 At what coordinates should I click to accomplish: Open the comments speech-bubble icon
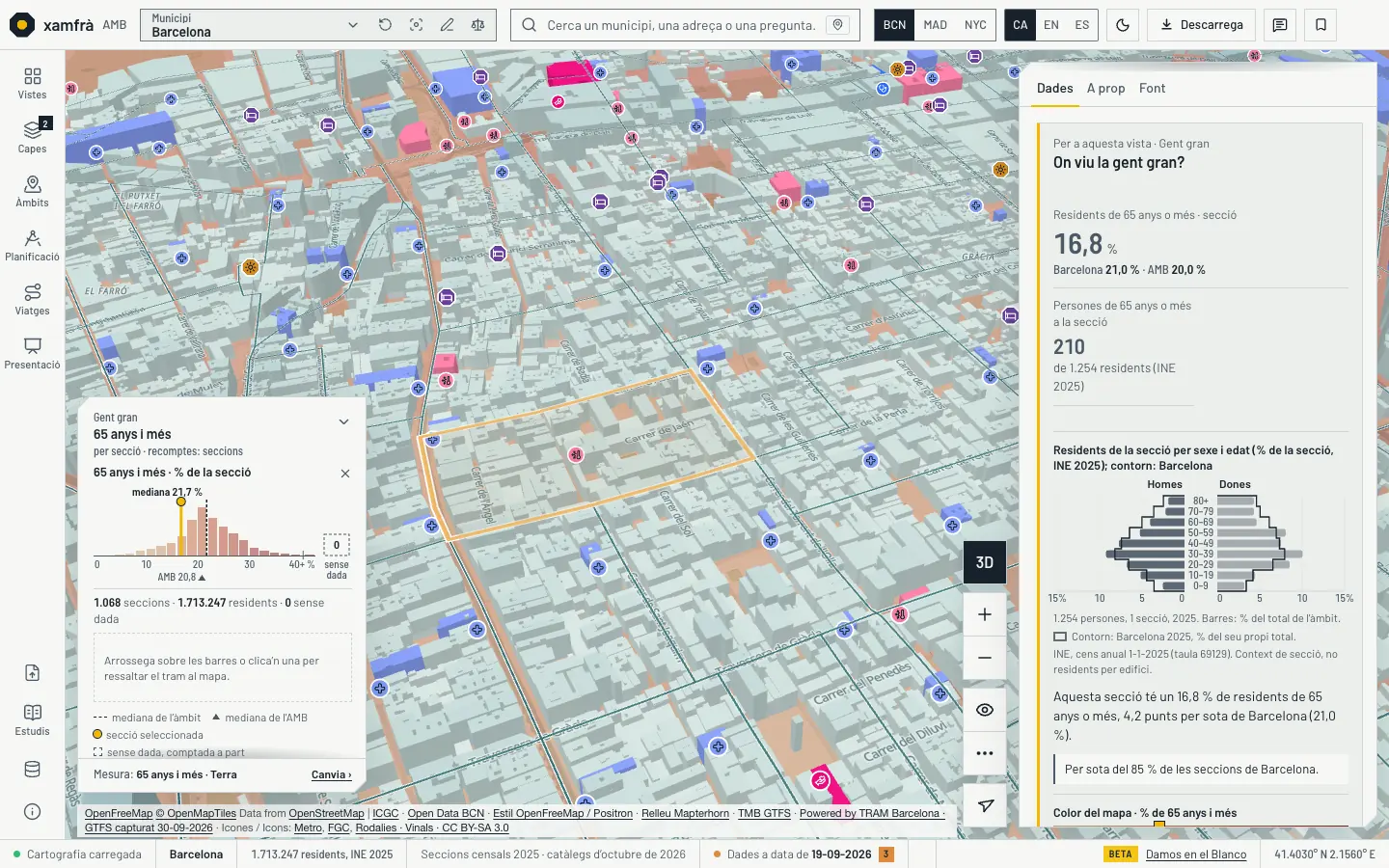pyautogui.click(x=1280, y=25)
